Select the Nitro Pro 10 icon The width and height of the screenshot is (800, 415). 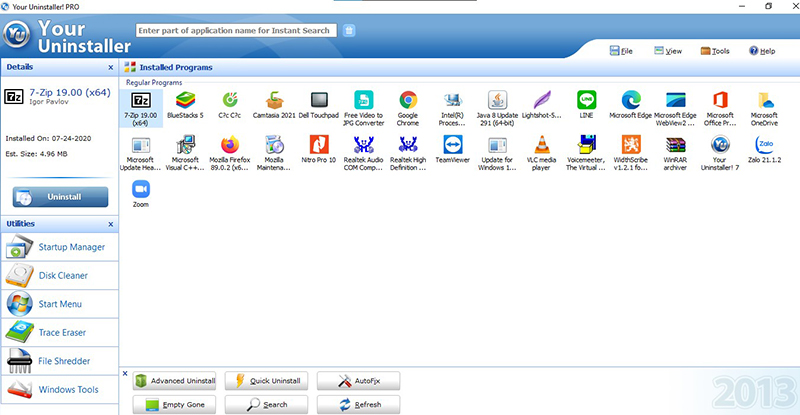[x=318, y=144]
